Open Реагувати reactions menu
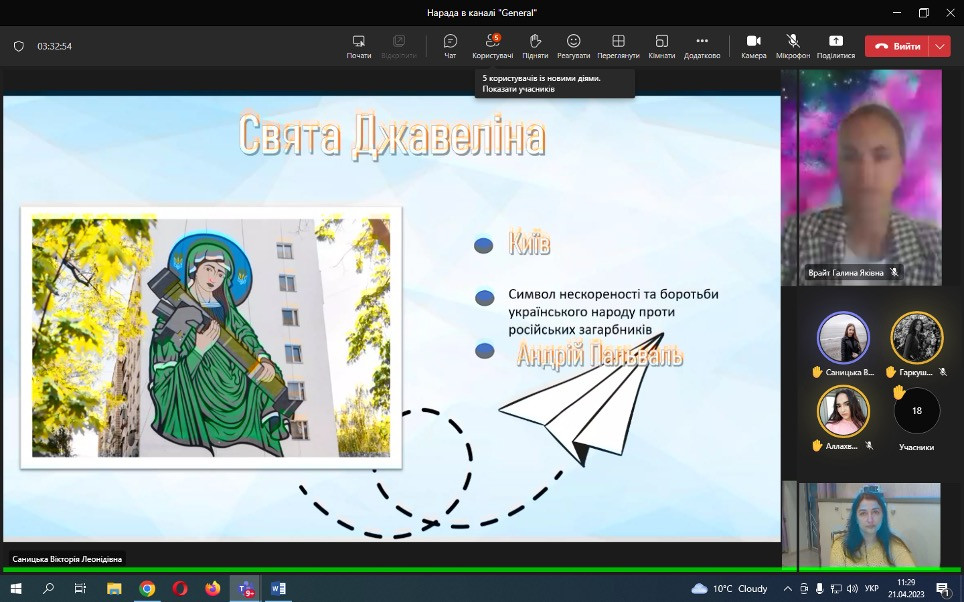 click(x=573, y=46)
